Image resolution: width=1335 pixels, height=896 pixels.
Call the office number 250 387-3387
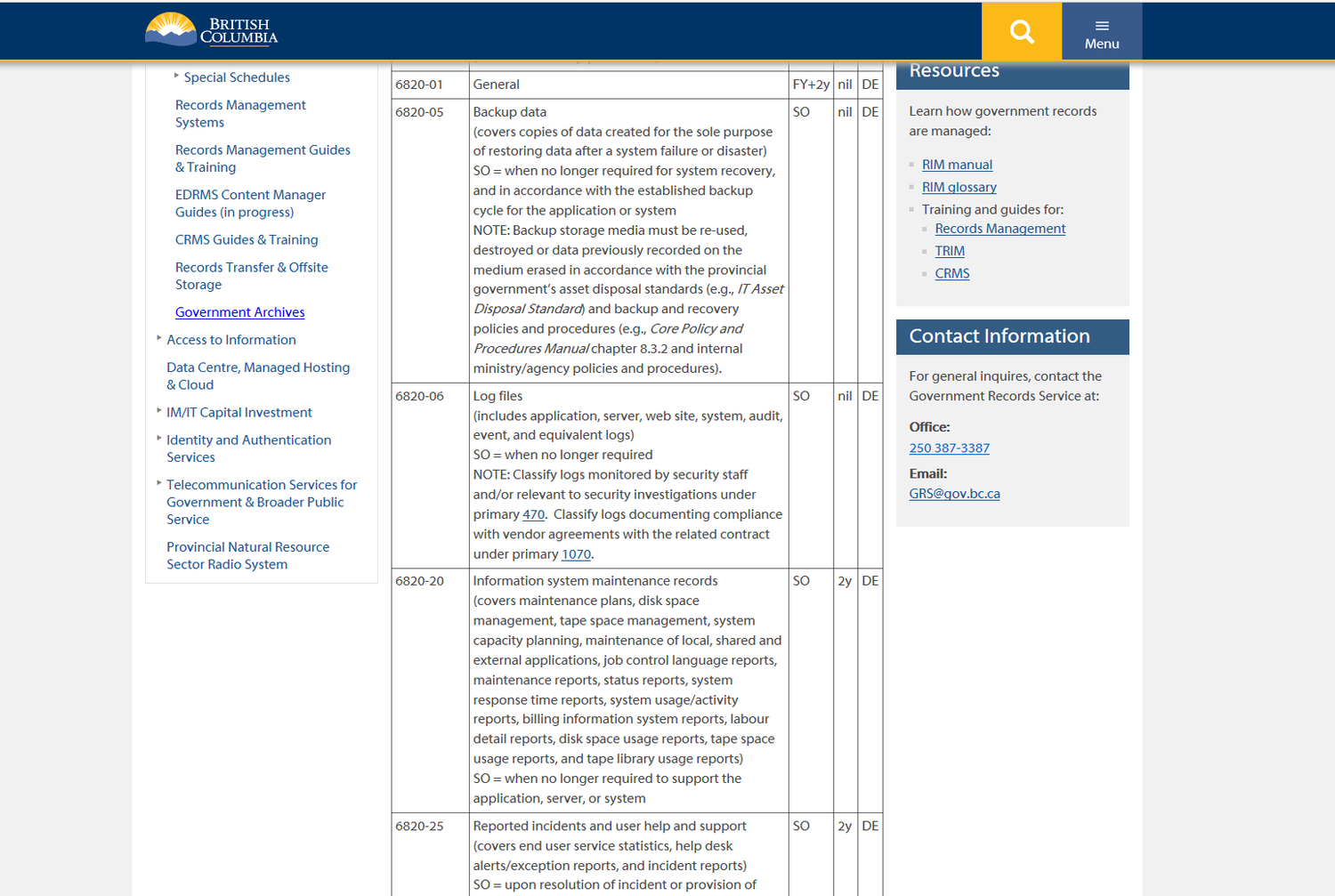[x=949, y=448]
